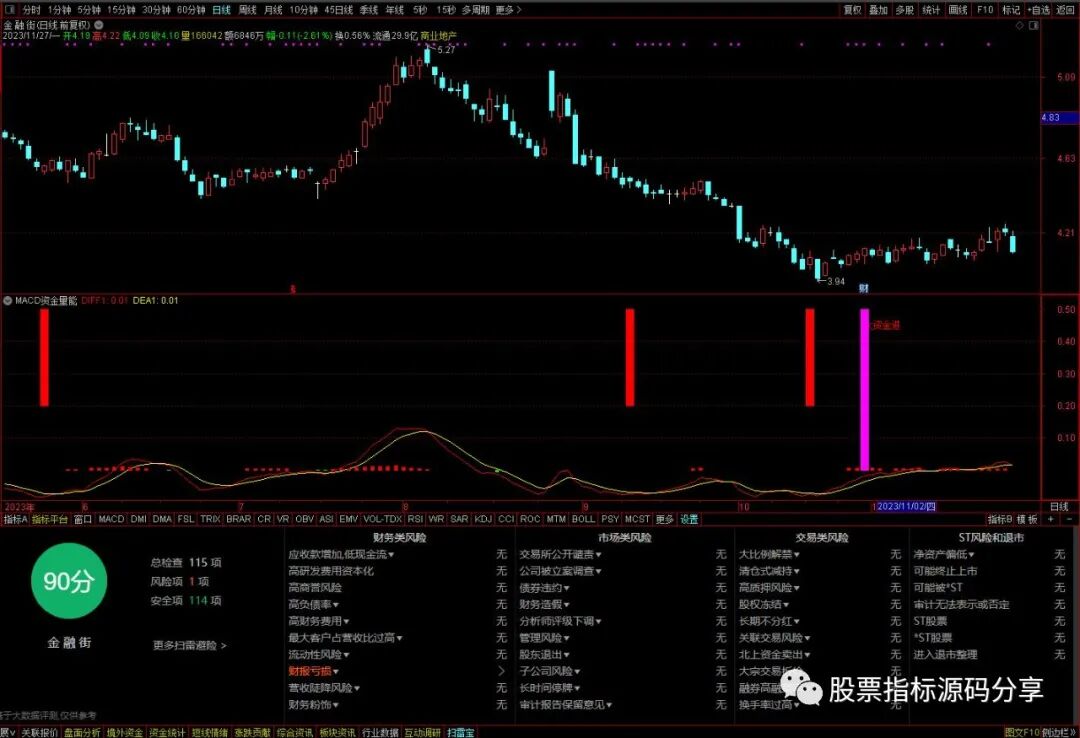Select the TRIX indicator tab
Screen dimensions: 1080x738
pyautogui.click(x=210, y=519)
